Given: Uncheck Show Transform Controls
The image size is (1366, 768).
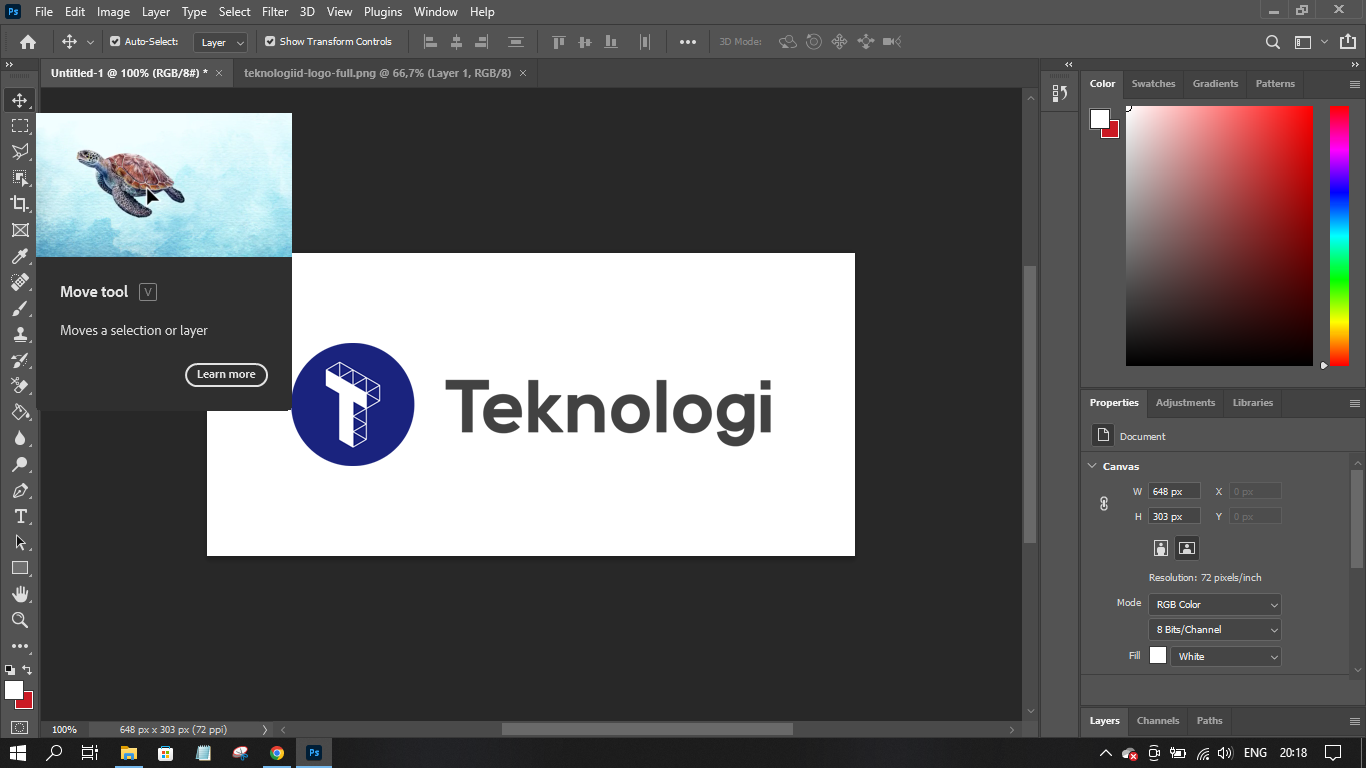Looking at the screenshot, I should tap(270, 42).
